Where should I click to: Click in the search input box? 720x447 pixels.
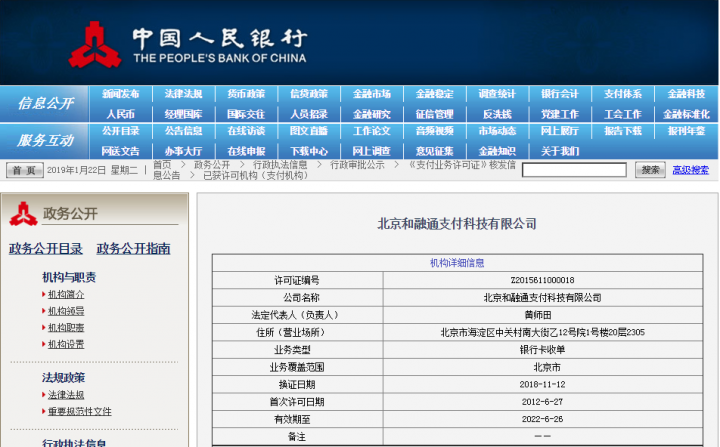click(574, 170)
